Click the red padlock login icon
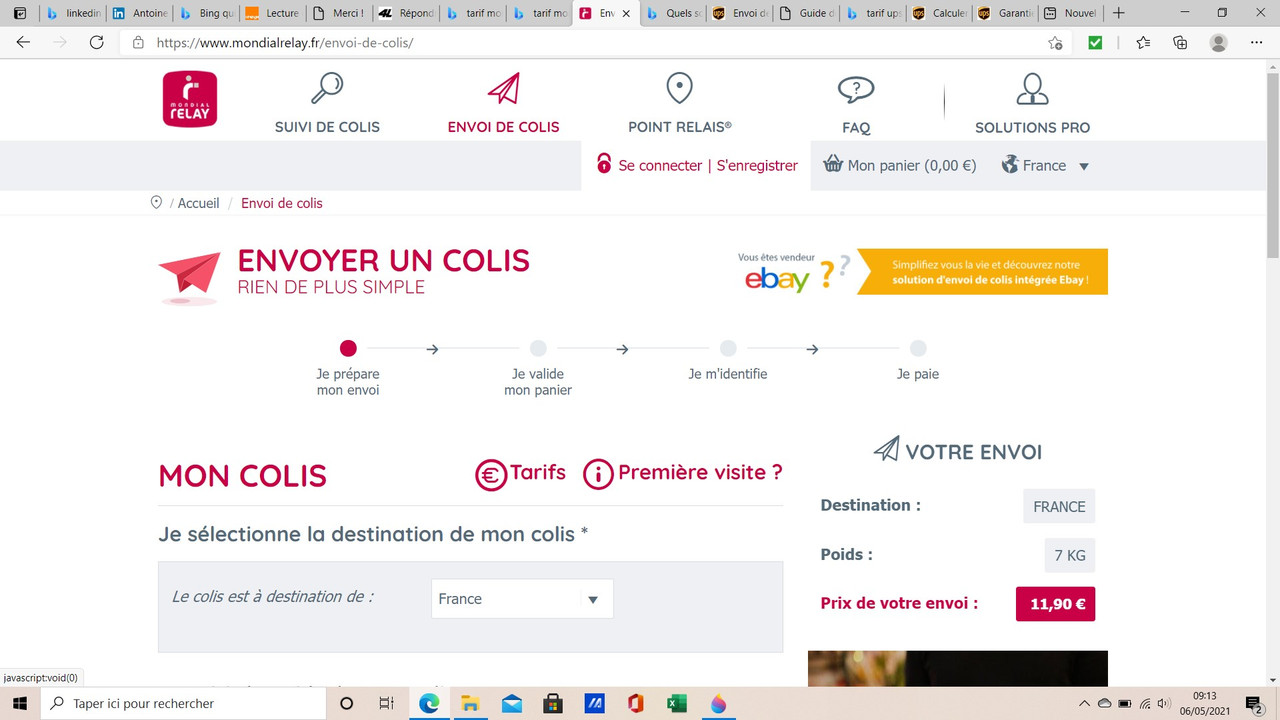This screenshot has height=720, width=1280. coord(604,163)
